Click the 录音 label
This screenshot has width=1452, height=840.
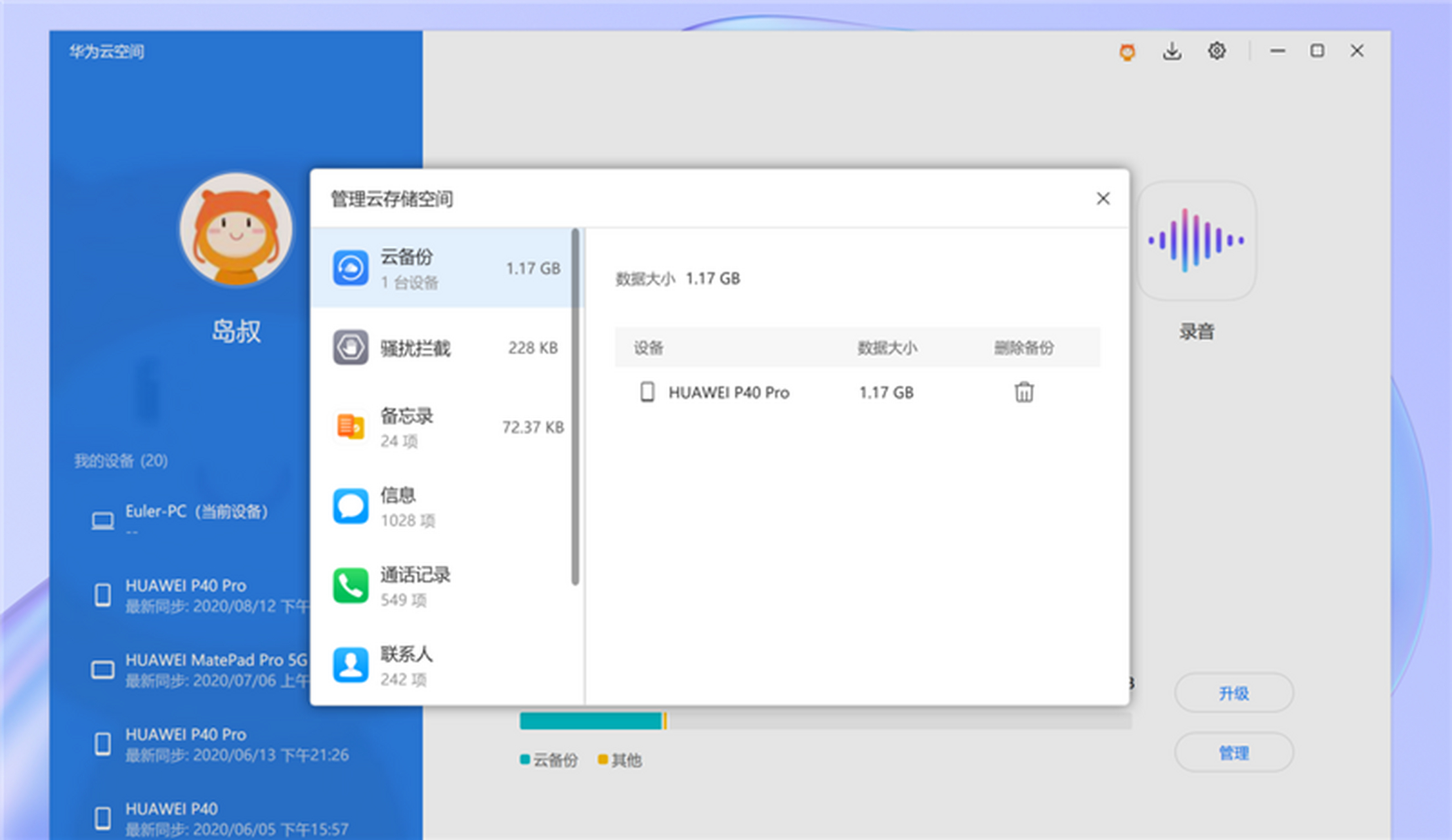[1196, 331]
